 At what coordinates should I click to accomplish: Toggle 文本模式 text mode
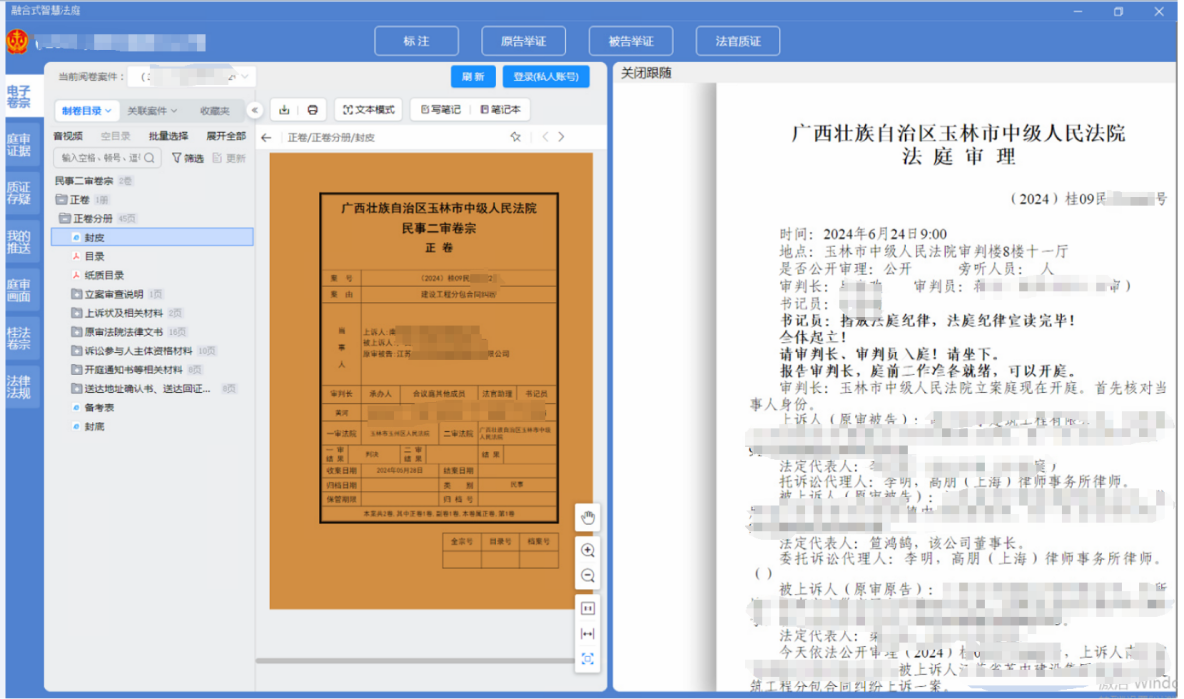coord(366,110)
